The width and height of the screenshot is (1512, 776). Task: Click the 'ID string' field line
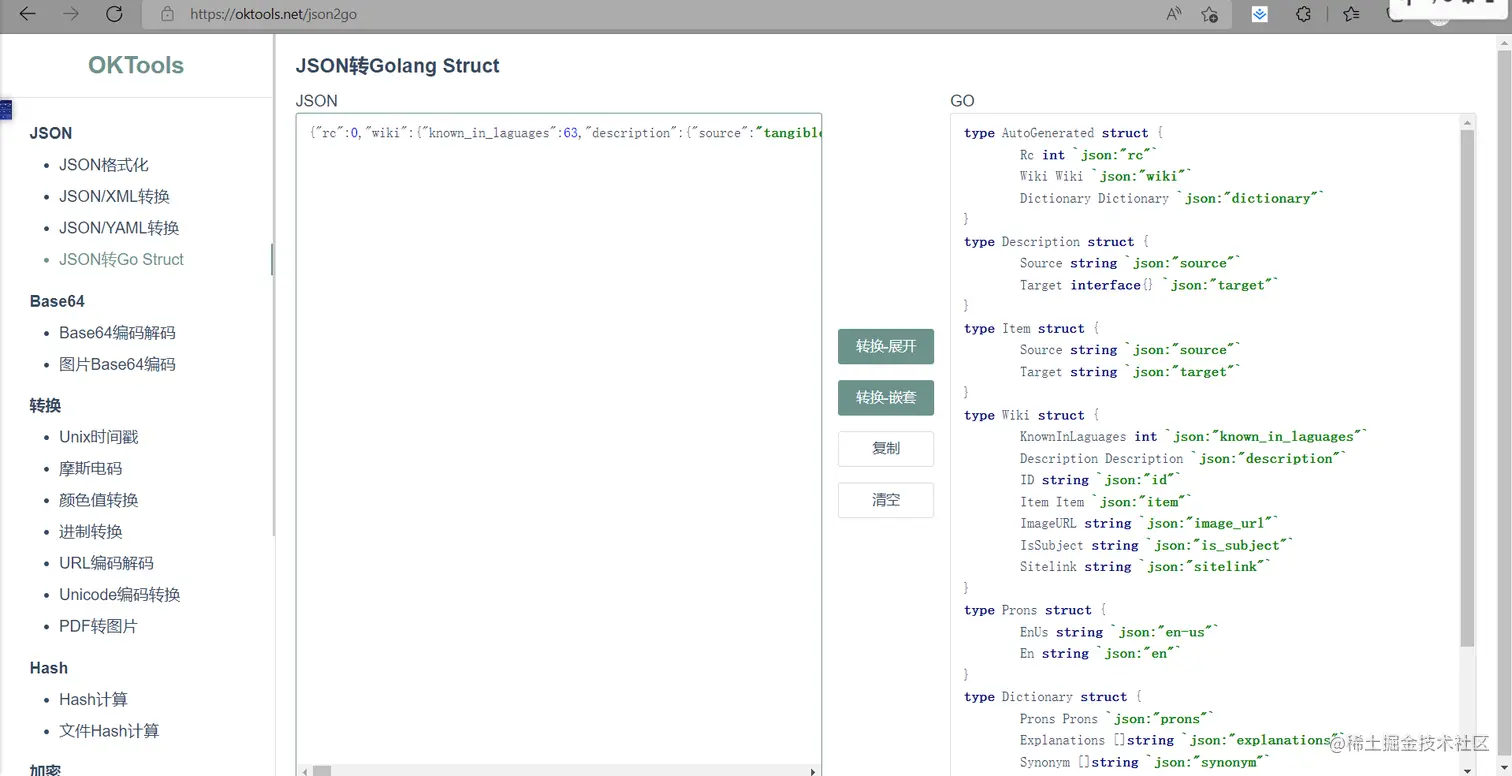pos(1101,480)
